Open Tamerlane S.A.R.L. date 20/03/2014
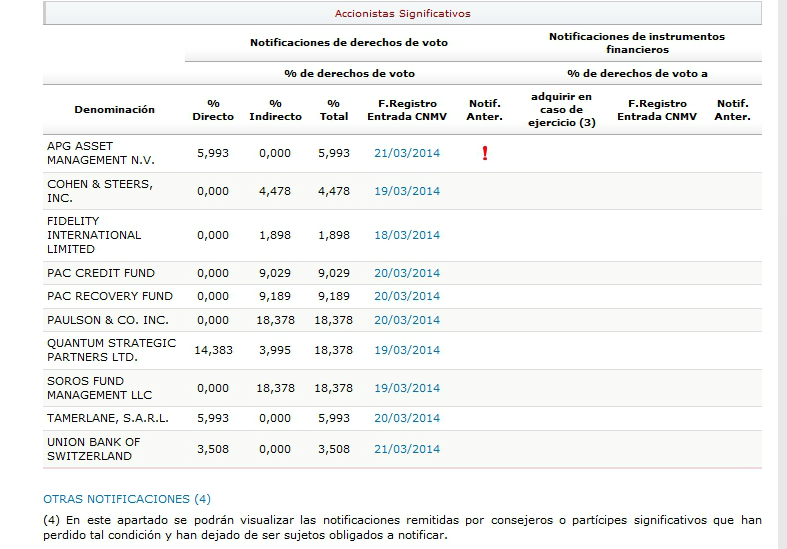Viewport: 787px width, 549px height. click(x=407, y=419)
